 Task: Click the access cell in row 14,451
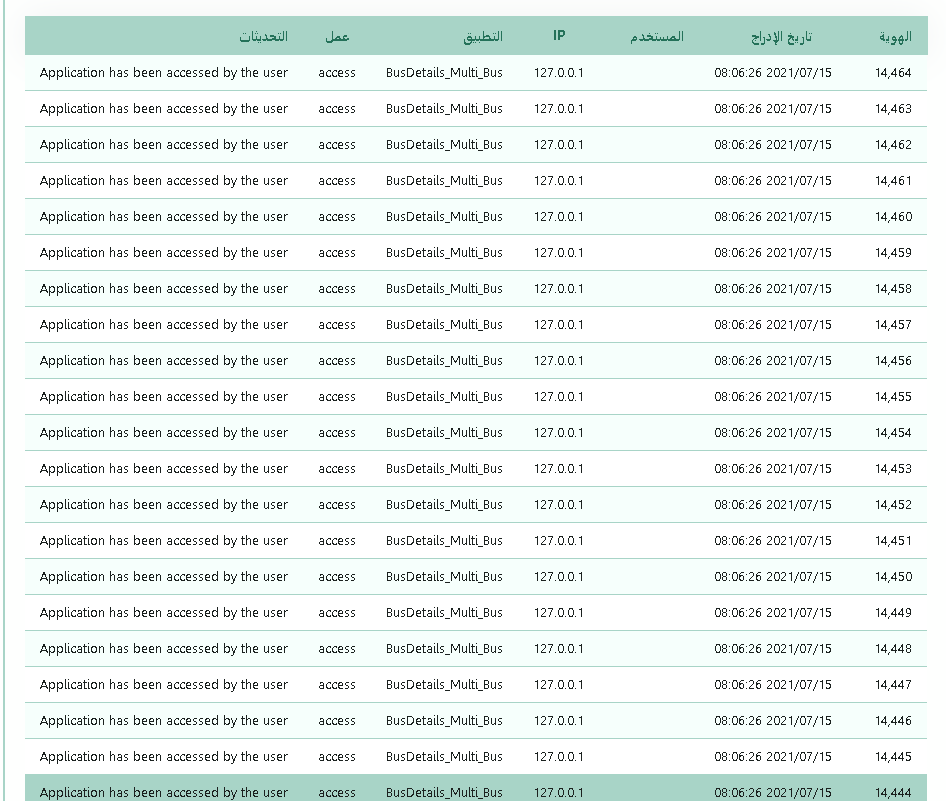pos(337,541)
